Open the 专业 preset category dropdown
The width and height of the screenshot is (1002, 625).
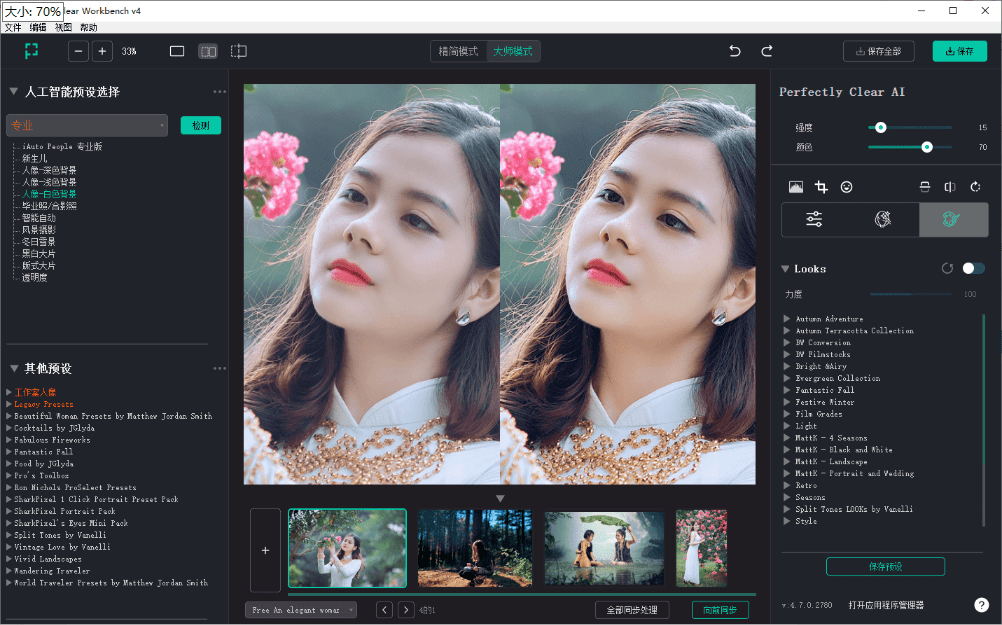86,125
